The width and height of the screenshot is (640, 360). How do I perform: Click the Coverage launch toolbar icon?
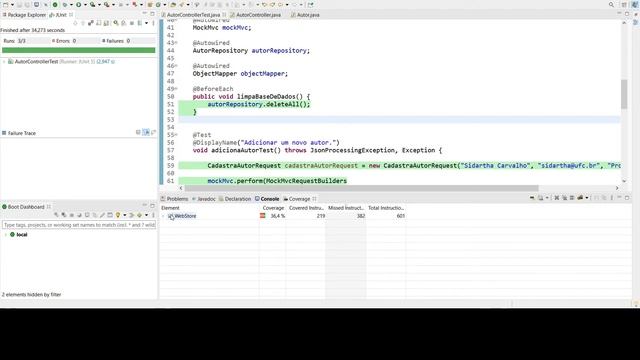point(93,4)
